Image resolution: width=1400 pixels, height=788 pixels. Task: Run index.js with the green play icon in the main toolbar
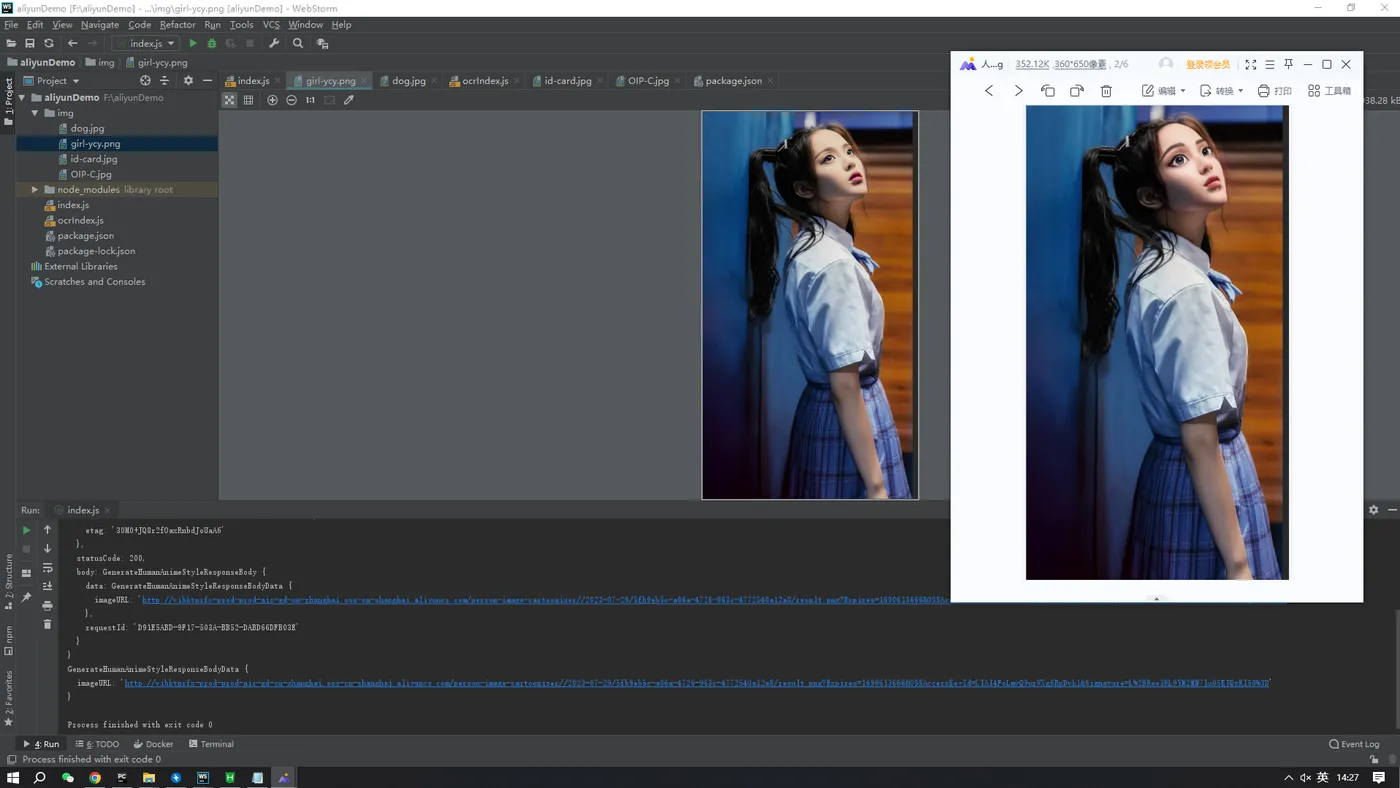[193, 43]
